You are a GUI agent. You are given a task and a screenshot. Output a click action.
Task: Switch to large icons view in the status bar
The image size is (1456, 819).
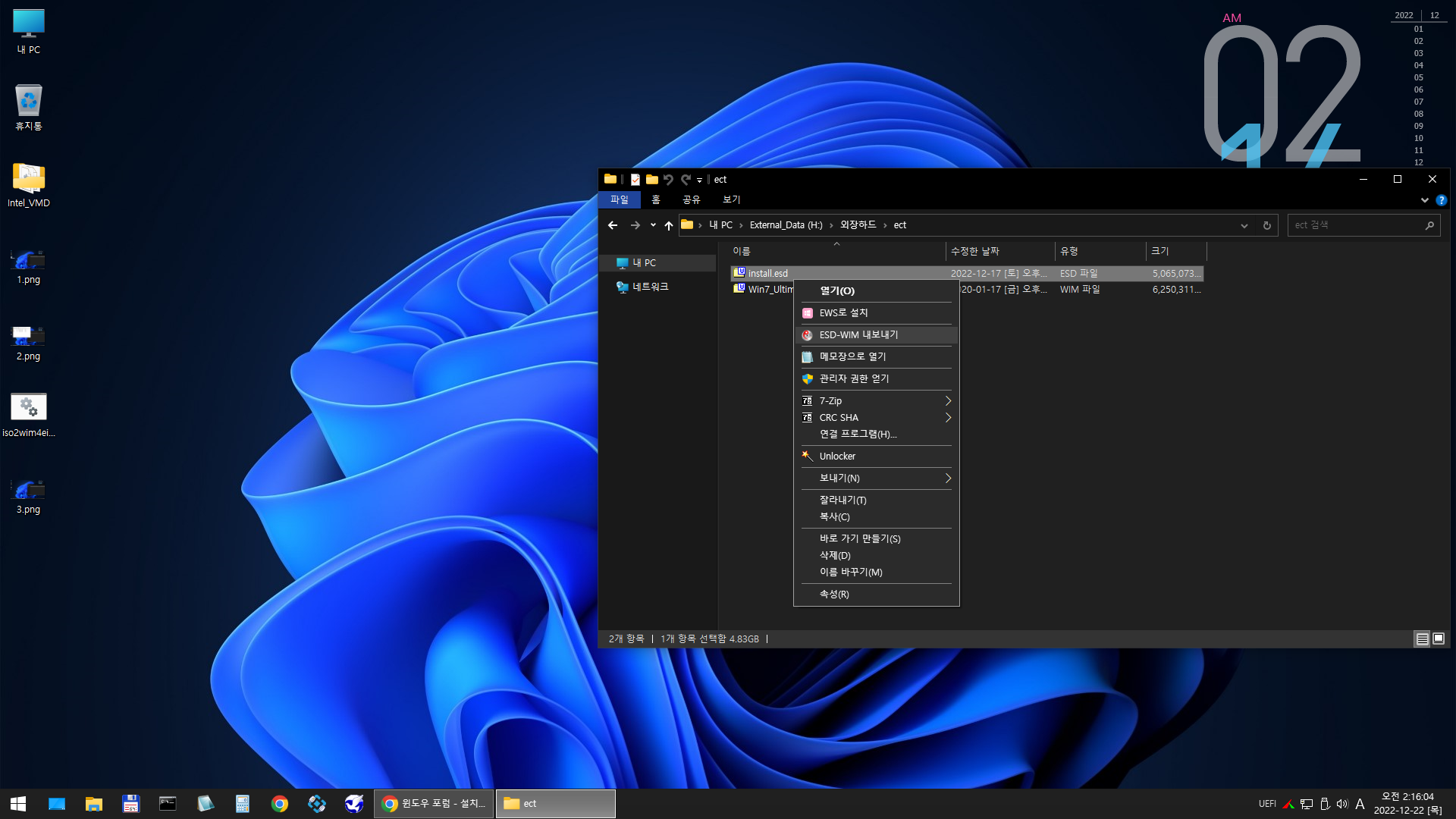tap(1439, 639)
